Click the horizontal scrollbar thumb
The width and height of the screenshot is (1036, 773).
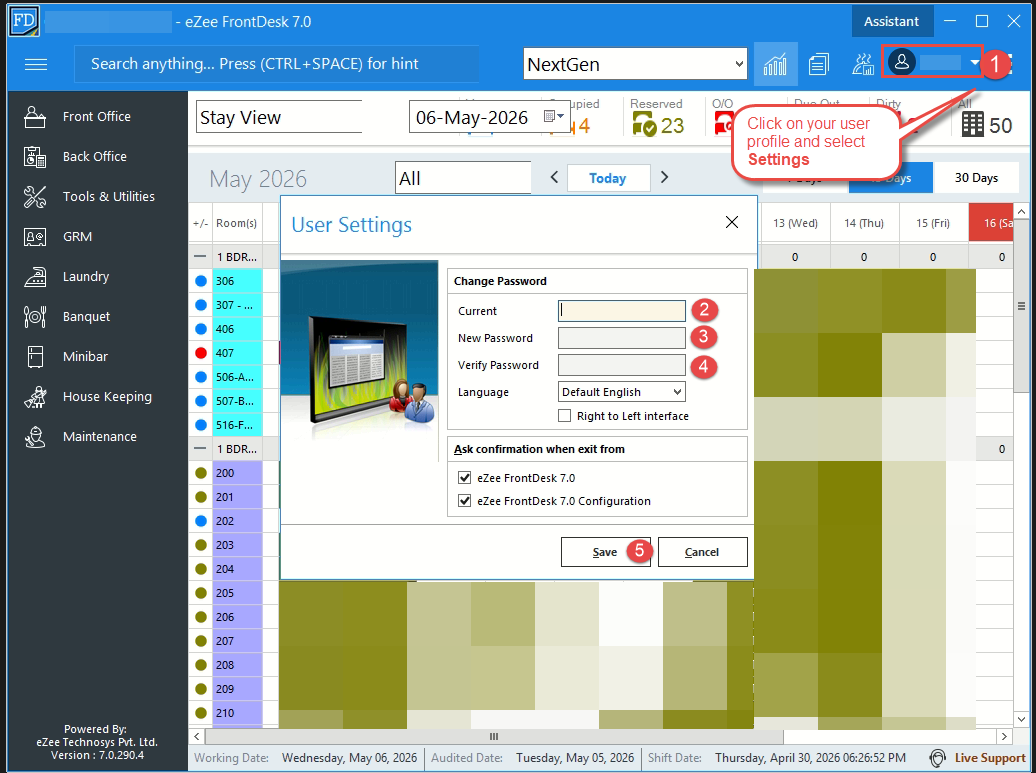tap(494, 736)
